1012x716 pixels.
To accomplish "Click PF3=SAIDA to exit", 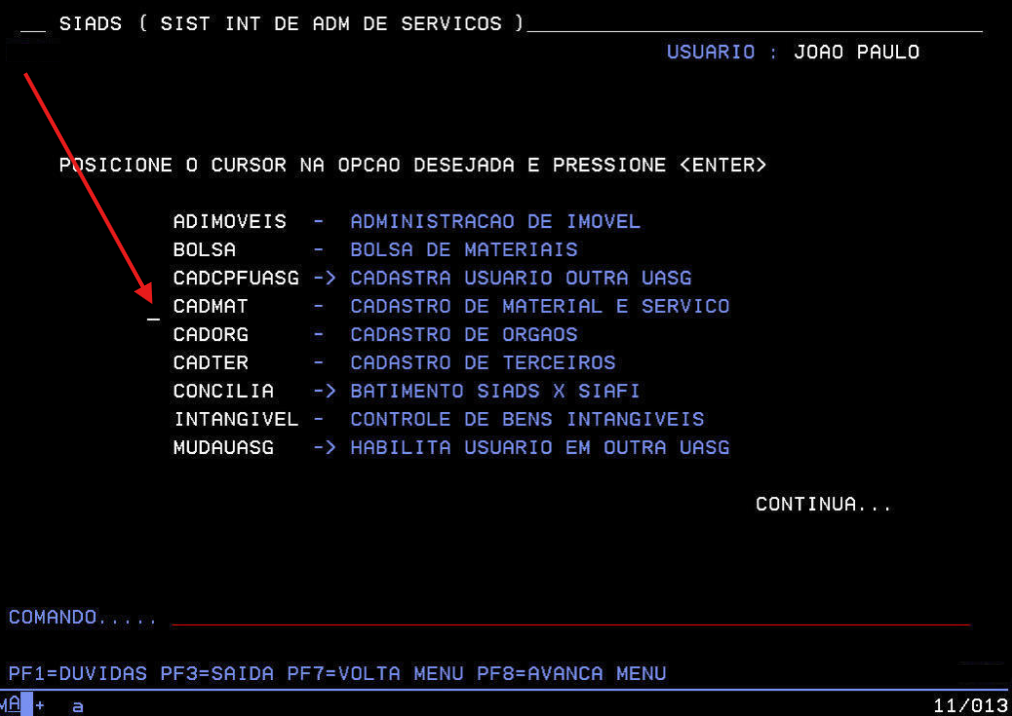I will point(217,674).
